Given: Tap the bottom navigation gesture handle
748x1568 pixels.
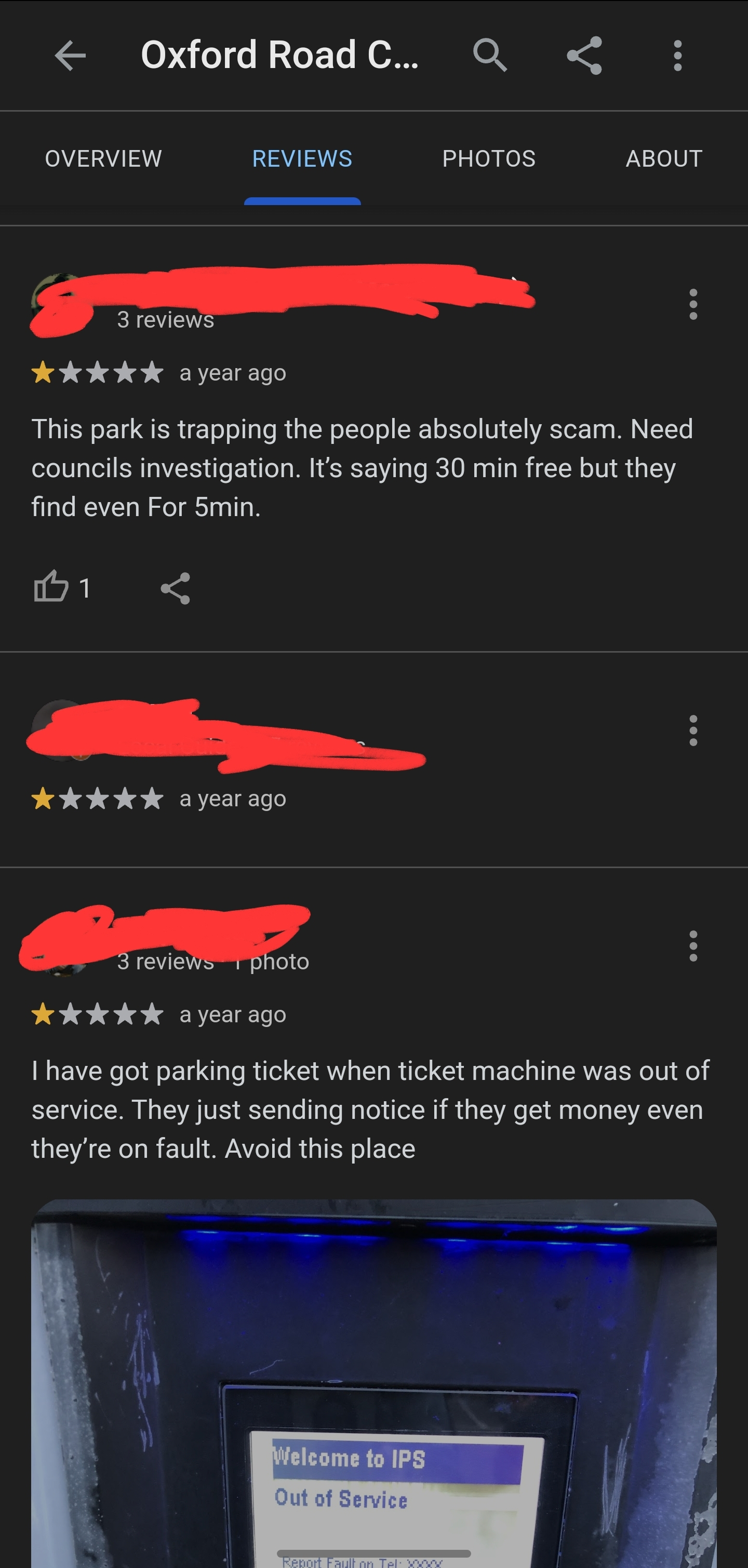Looking at the screenshot, I should point(374,1553).
